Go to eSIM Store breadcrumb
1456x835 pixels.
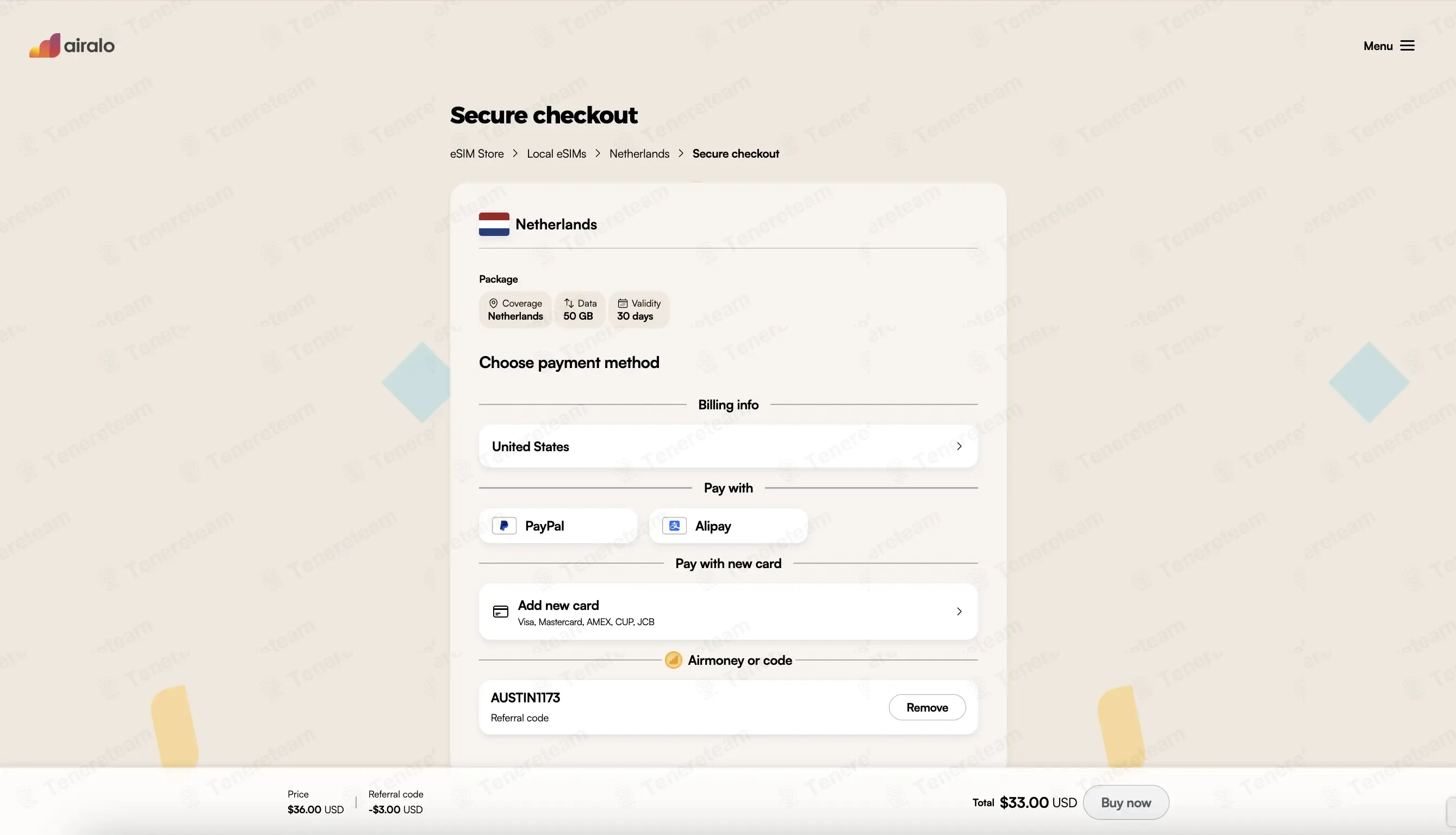pyautogui.click(x=476, y=154)
